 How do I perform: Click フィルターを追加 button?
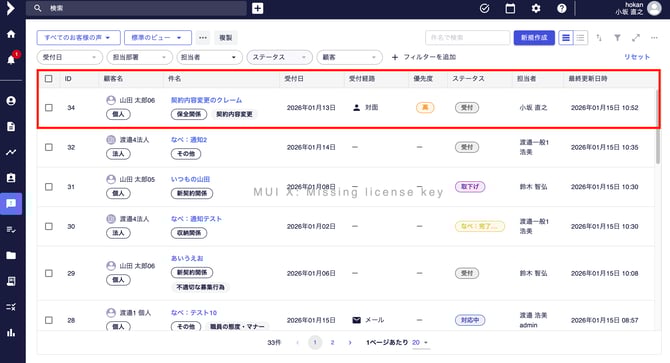(424, 57)
